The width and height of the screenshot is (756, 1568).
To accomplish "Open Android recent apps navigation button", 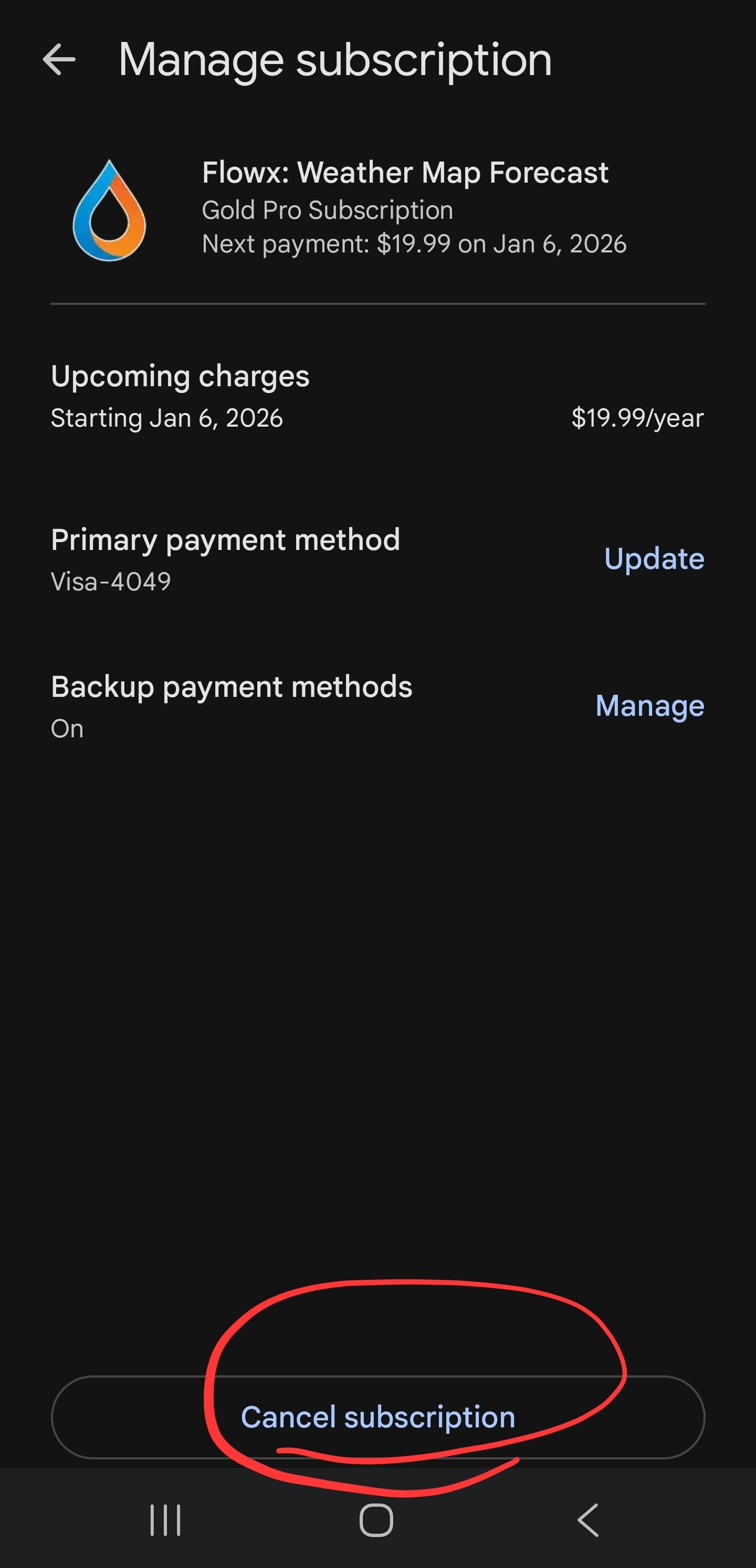I will [165, 1520].
